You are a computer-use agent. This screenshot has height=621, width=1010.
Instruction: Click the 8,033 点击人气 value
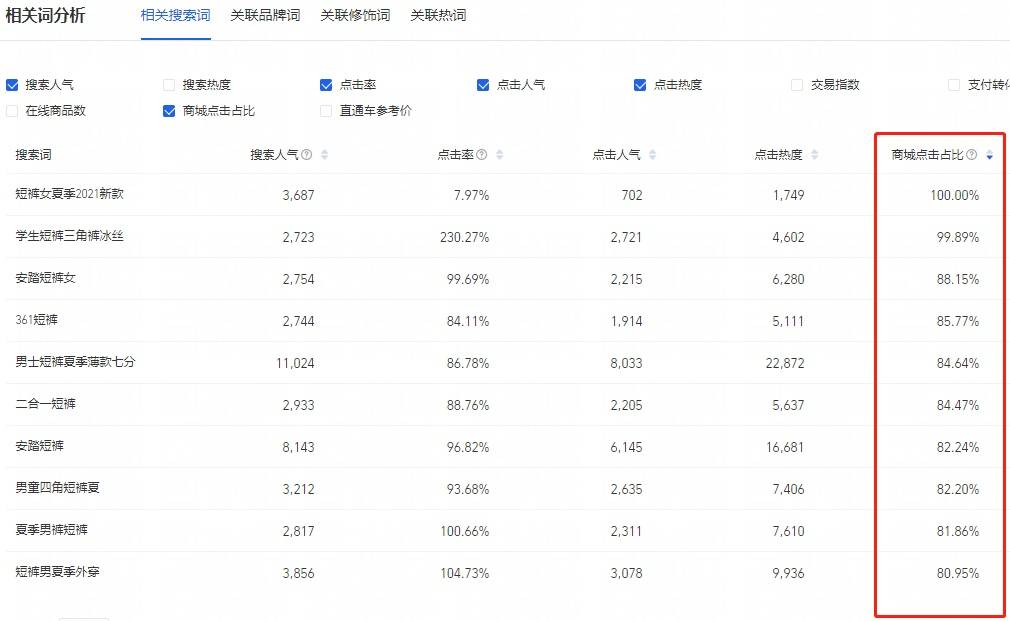(626, 363)
